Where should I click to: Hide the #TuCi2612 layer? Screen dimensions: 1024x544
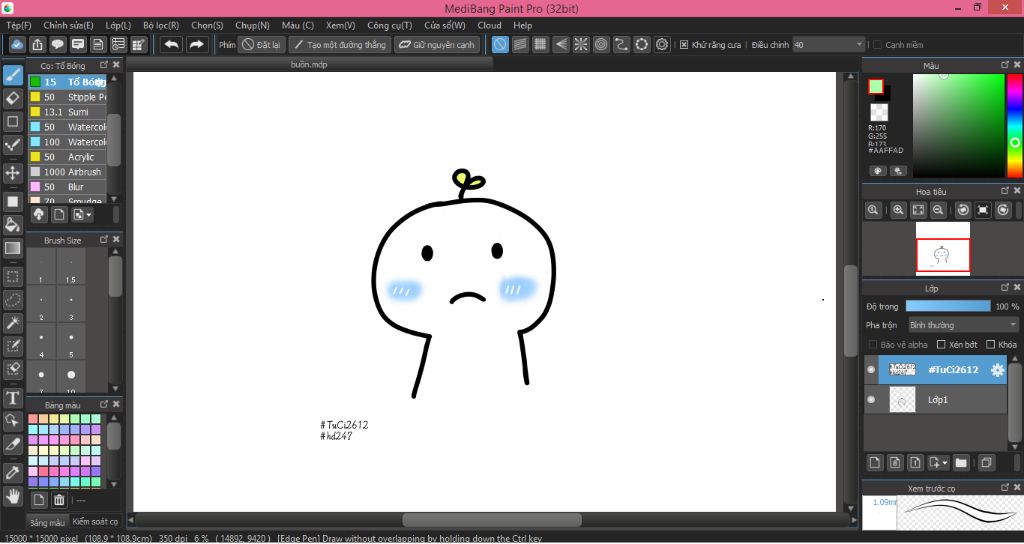(x=871, y=370)
